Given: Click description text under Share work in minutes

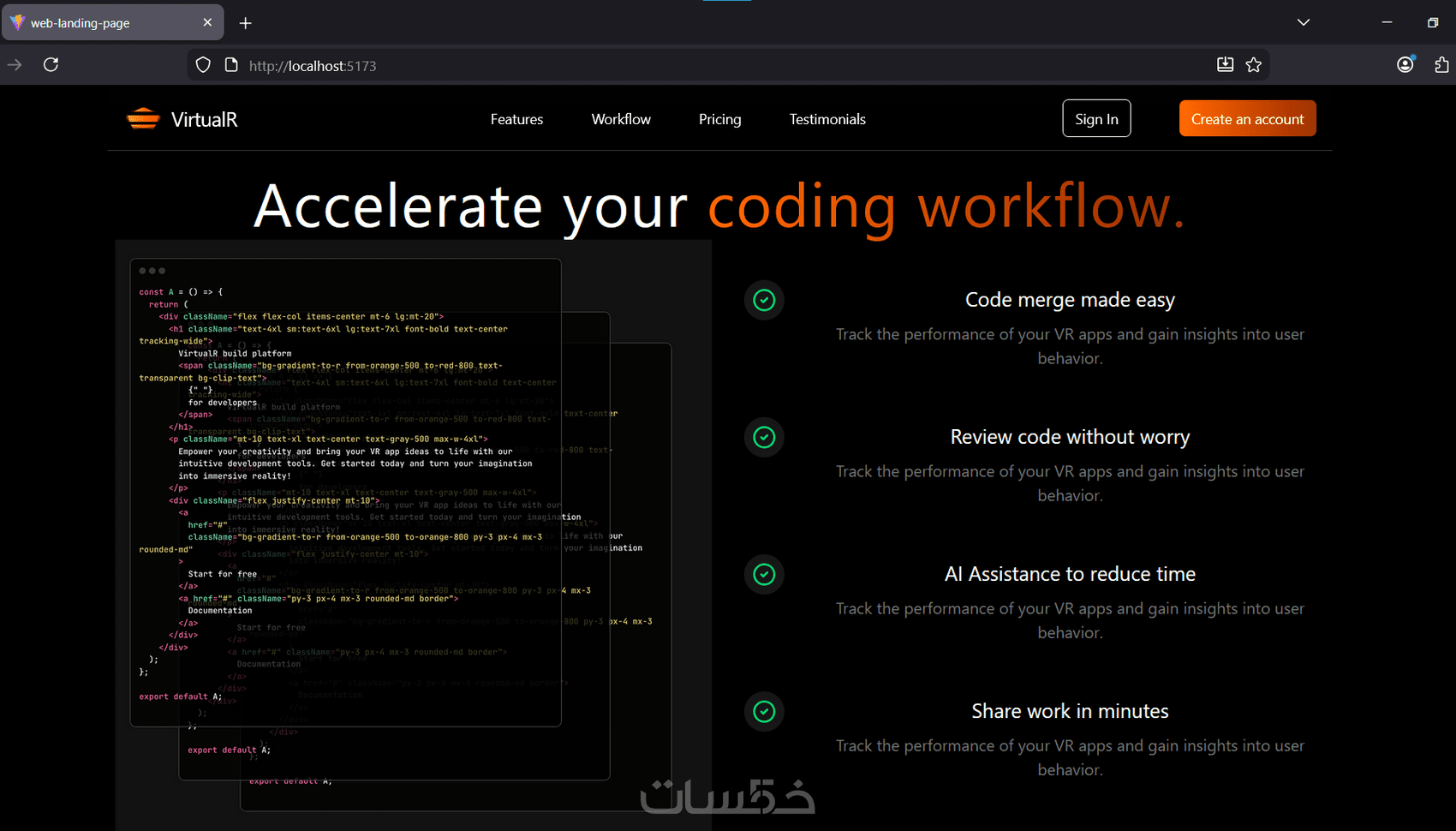Looking at the screenshot, I should tap(1070, 757).
